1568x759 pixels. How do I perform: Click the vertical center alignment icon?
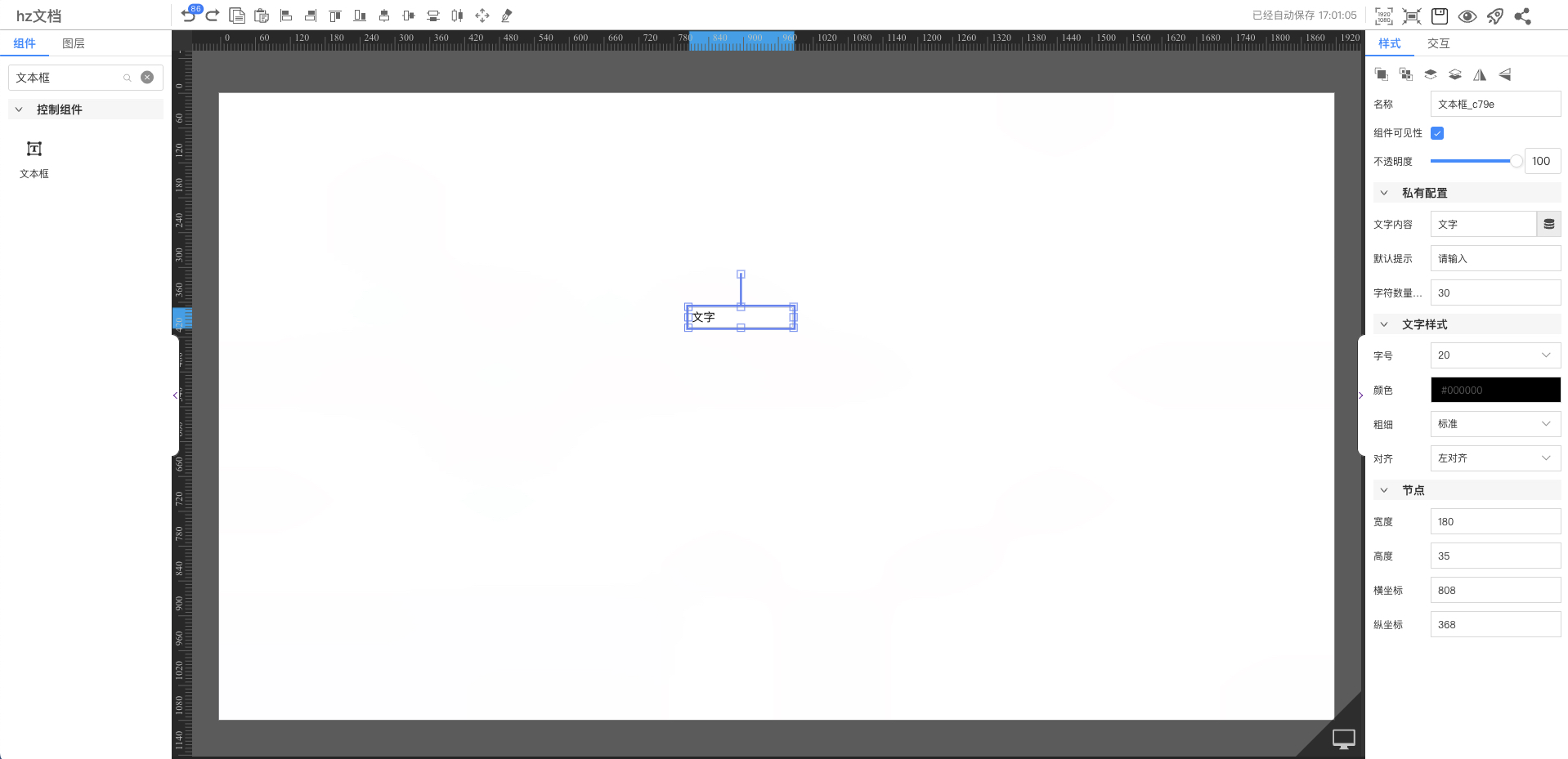tap(409, 16)
